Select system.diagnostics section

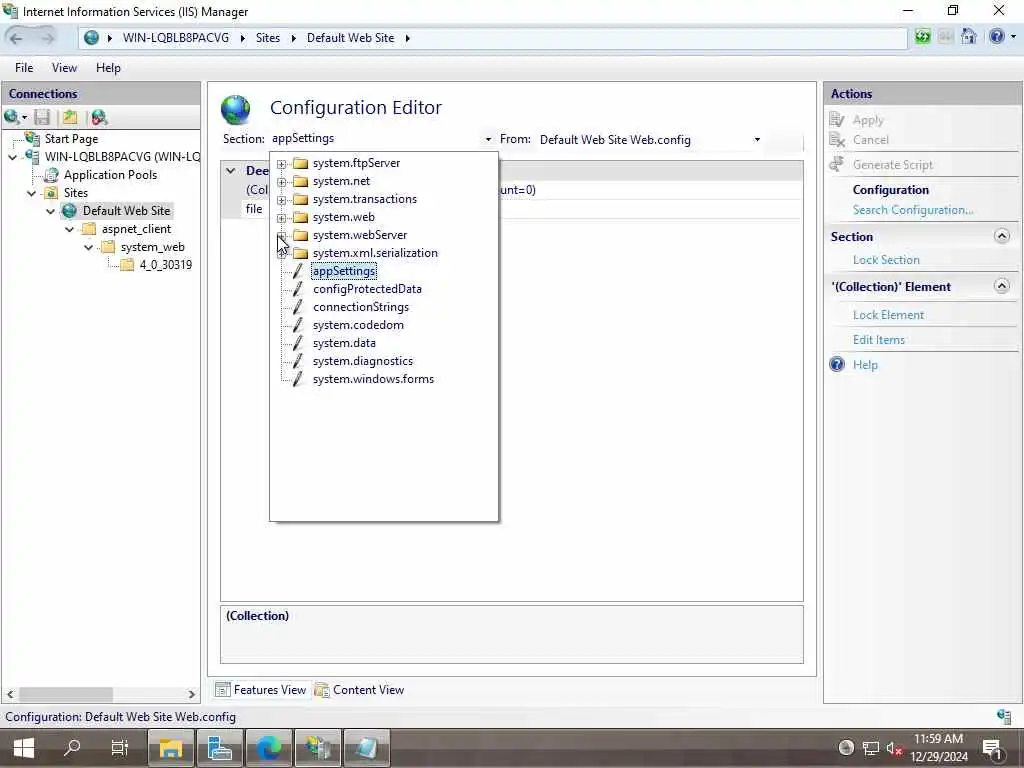pyautogui.click(x=362, y=360)
